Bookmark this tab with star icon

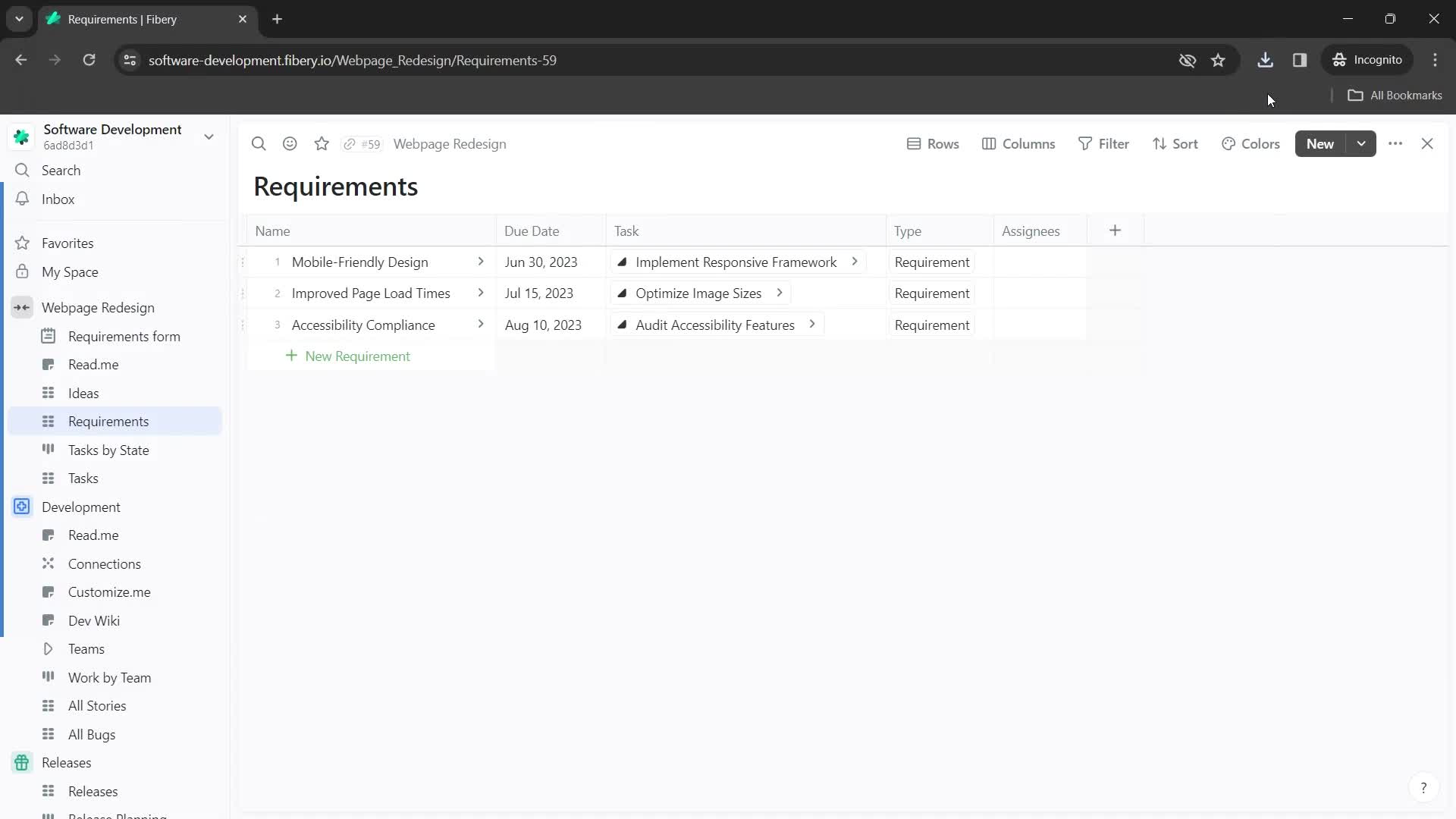1218,60
